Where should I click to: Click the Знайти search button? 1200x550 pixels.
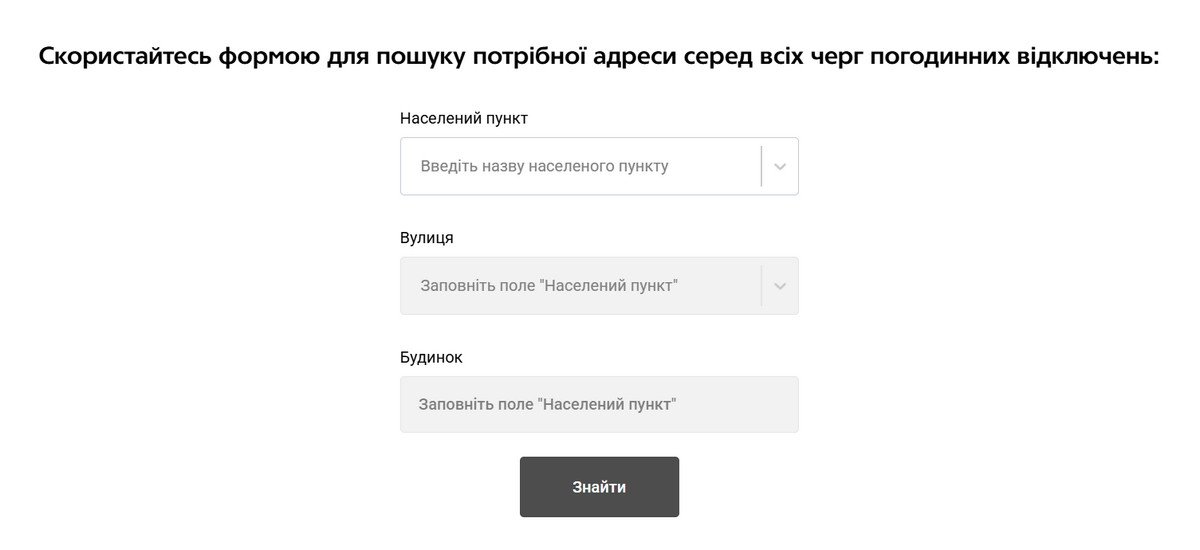599,487
